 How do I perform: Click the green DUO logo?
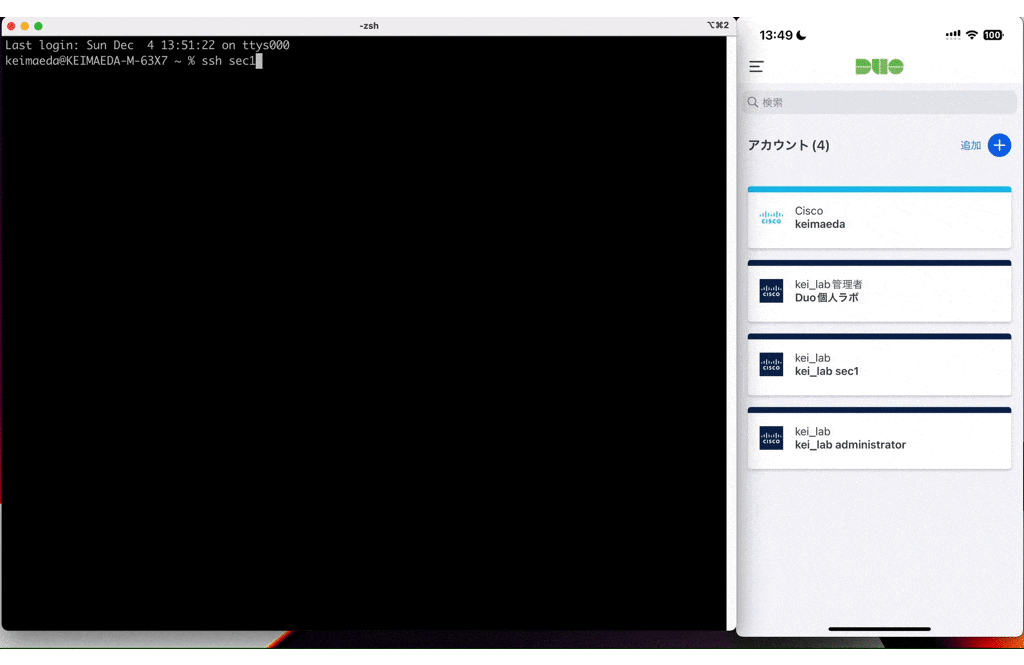[879, 67]
